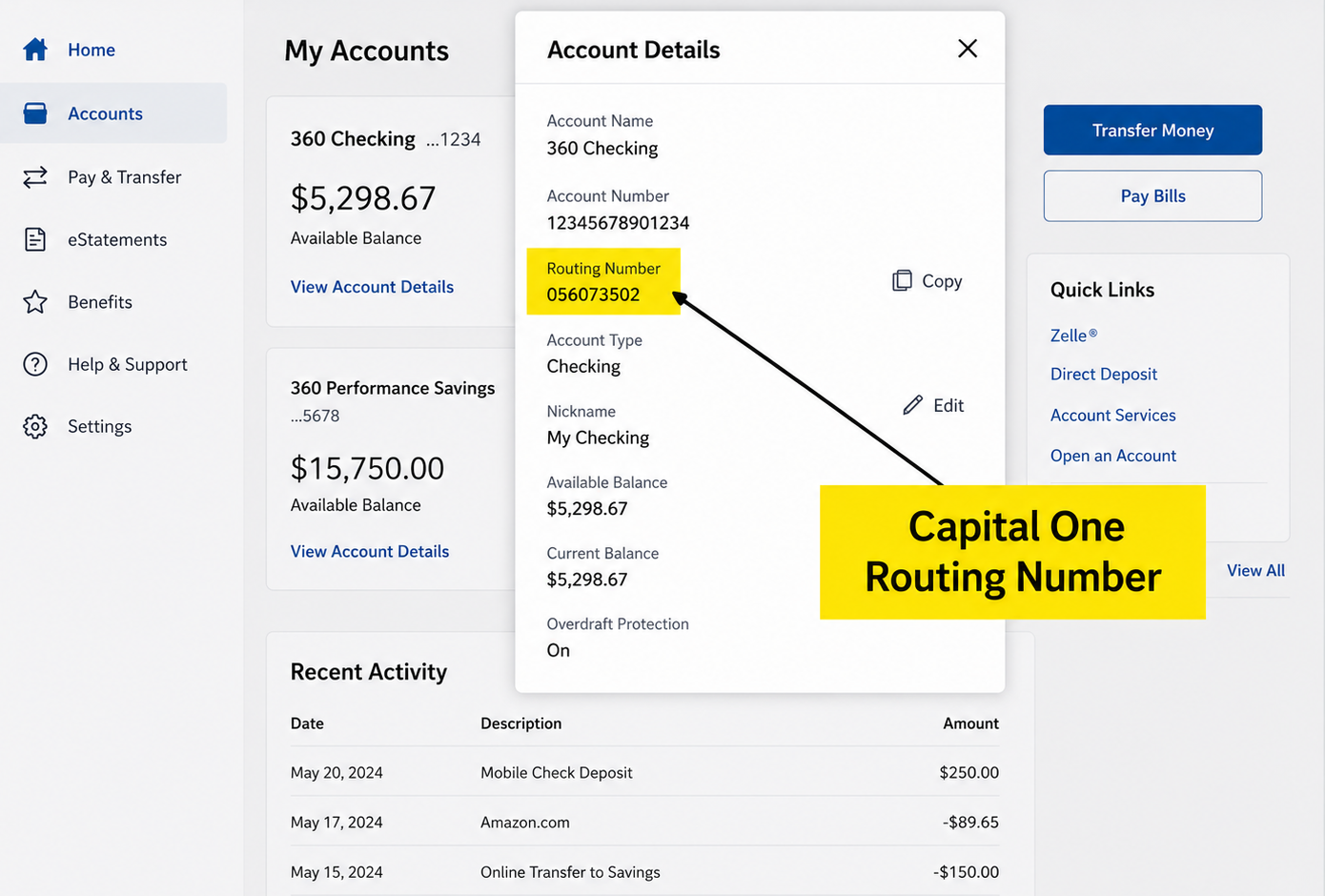Click the My Checking nickname value

point(598,438)
